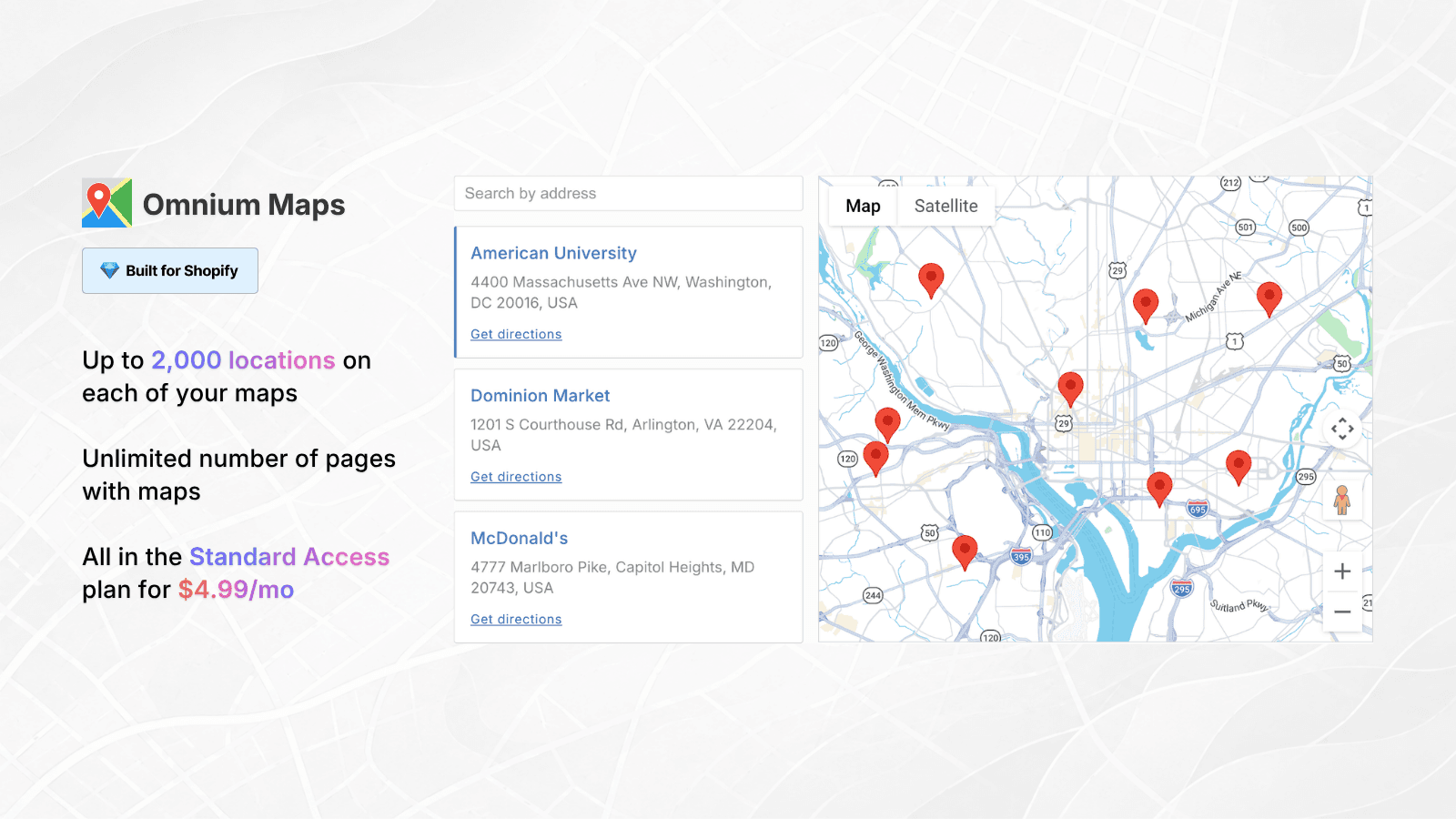Select the Dominion Market location title
This screenshot has height=819, width=1456.
540,396
